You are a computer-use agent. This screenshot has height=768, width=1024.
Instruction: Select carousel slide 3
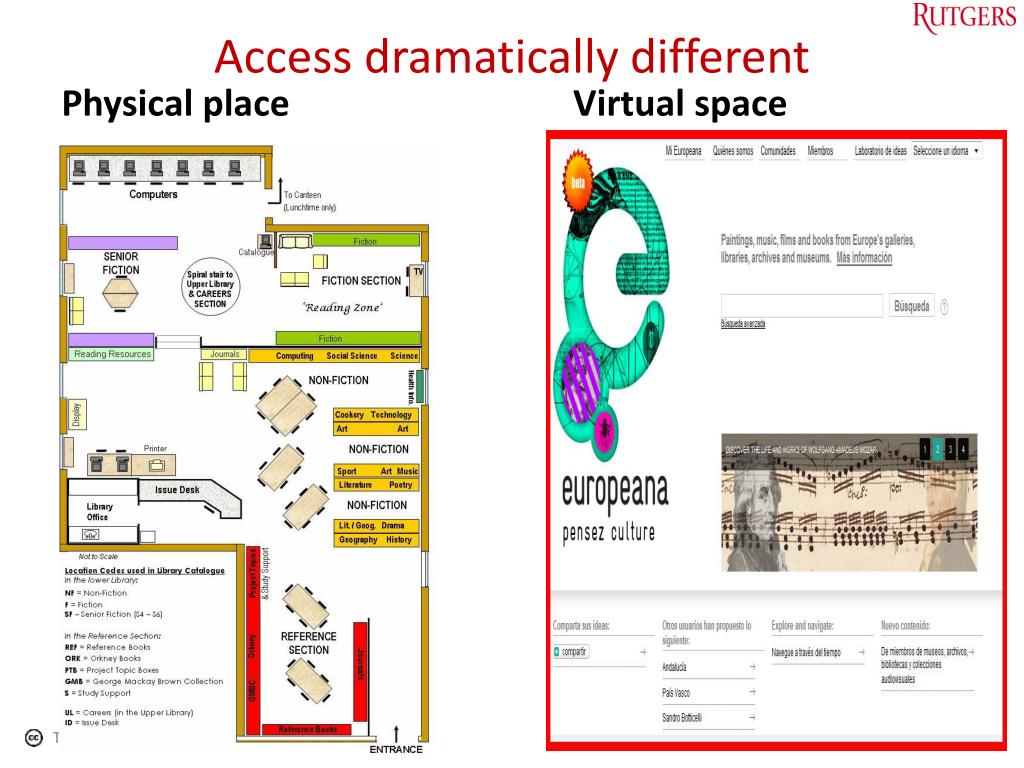pos(950,449)
